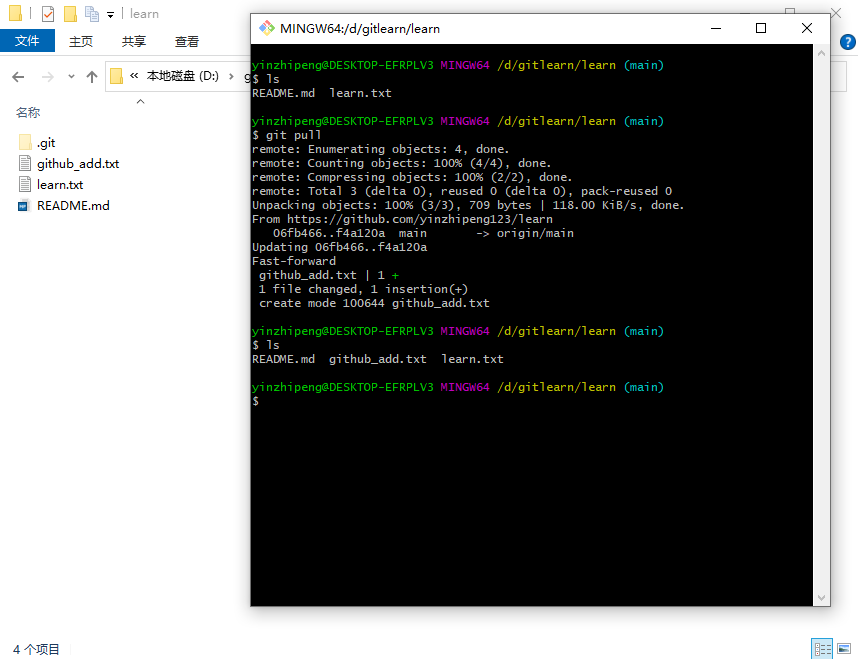
Task: Click the README.md file icon
Action: (x=24, y=206)
